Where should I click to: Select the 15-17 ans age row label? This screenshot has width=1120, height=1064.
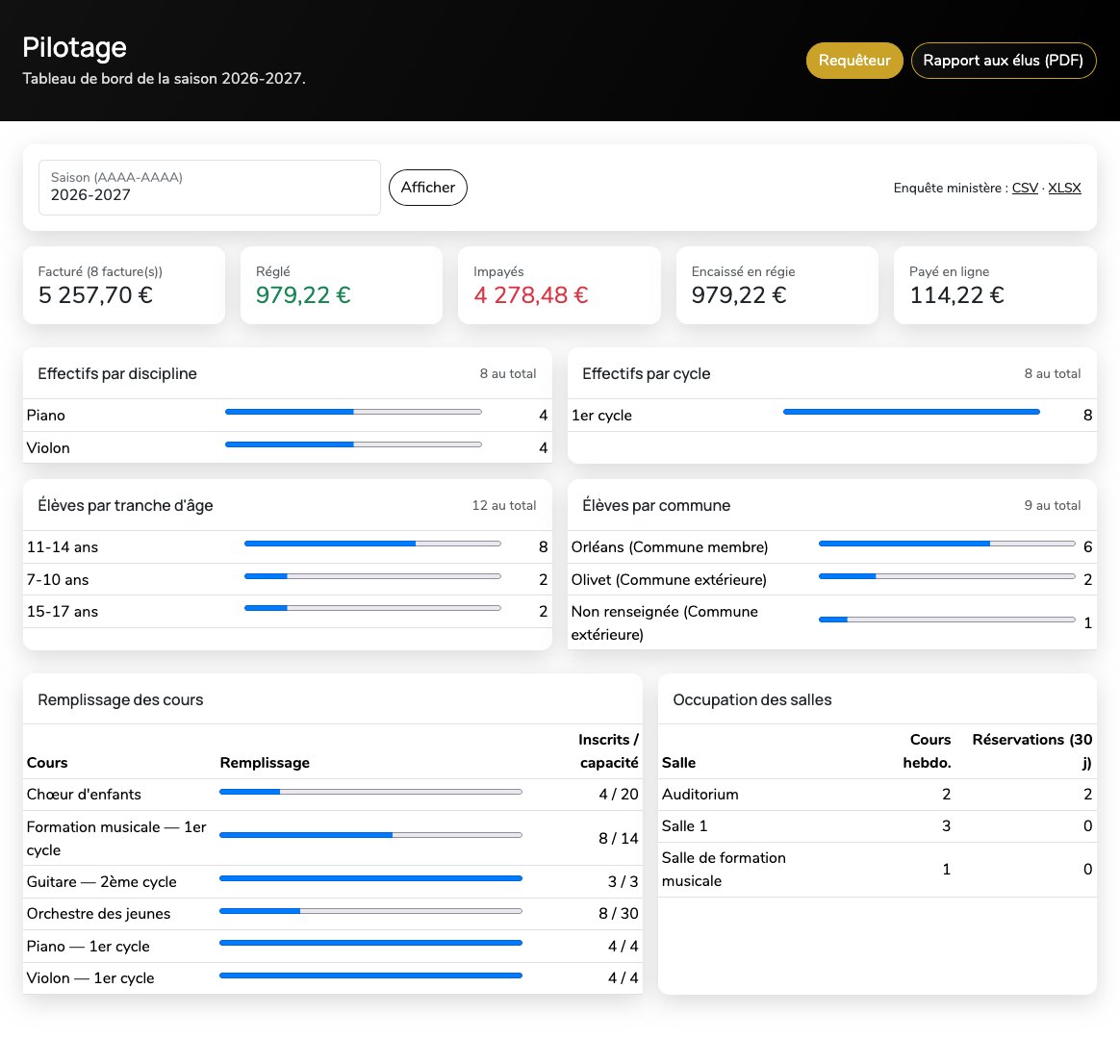coord(63,612)
